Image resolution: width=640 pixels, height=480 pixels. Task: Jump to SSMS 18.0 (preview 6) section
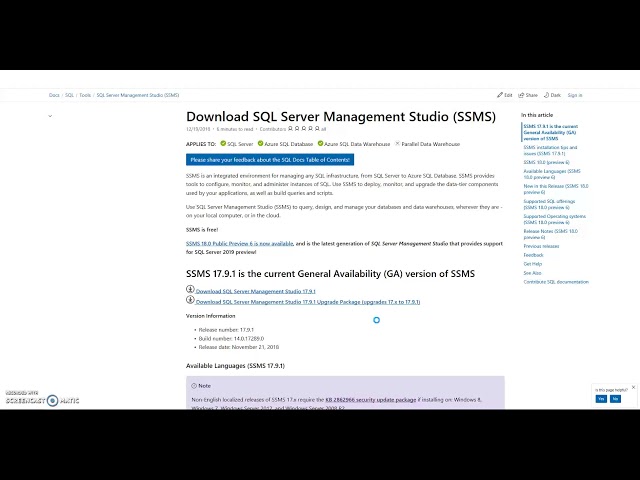(x=546, y=162)
